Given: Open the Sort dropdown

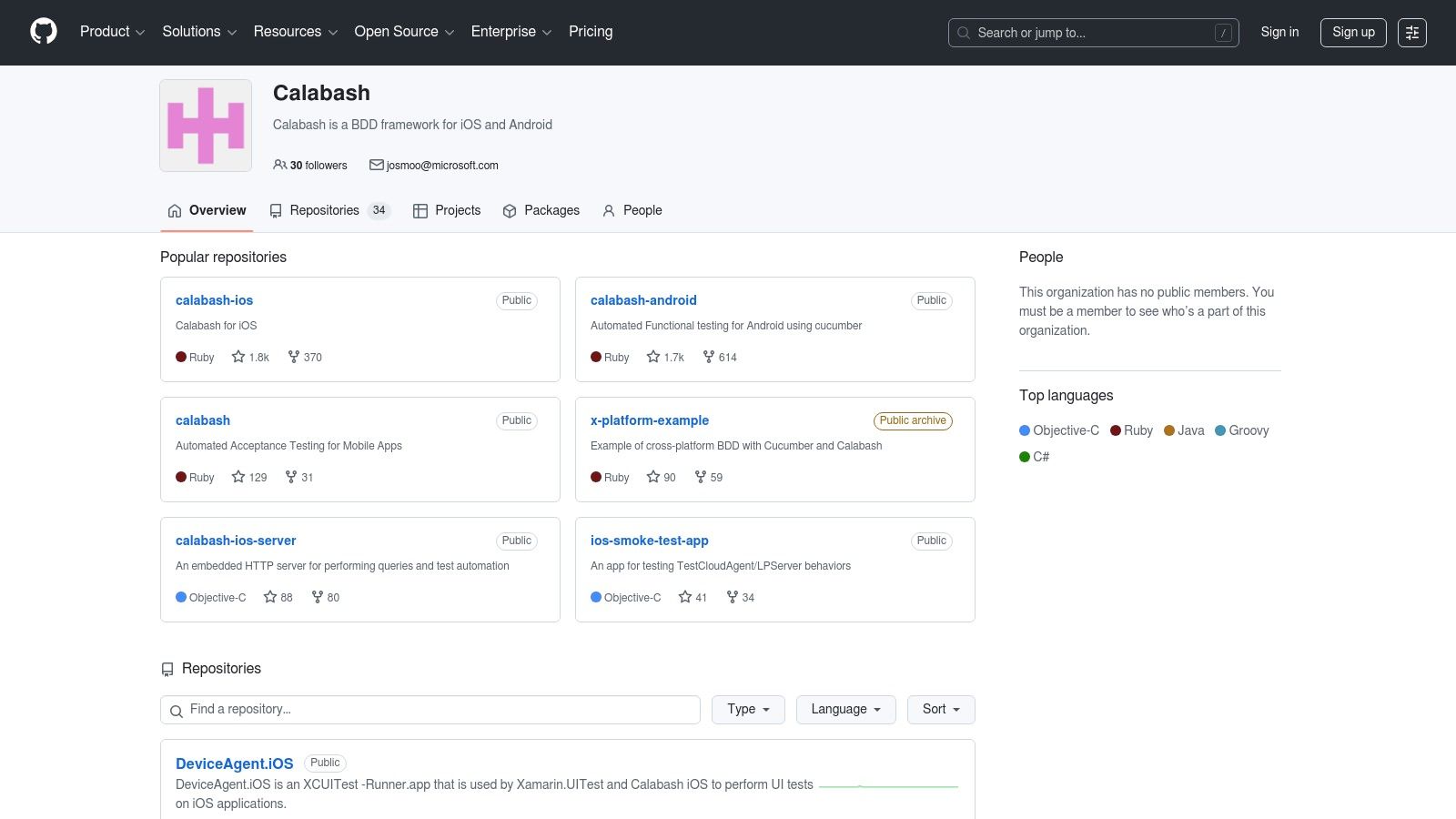Looking at the screenshot, I should coord(941,710).
